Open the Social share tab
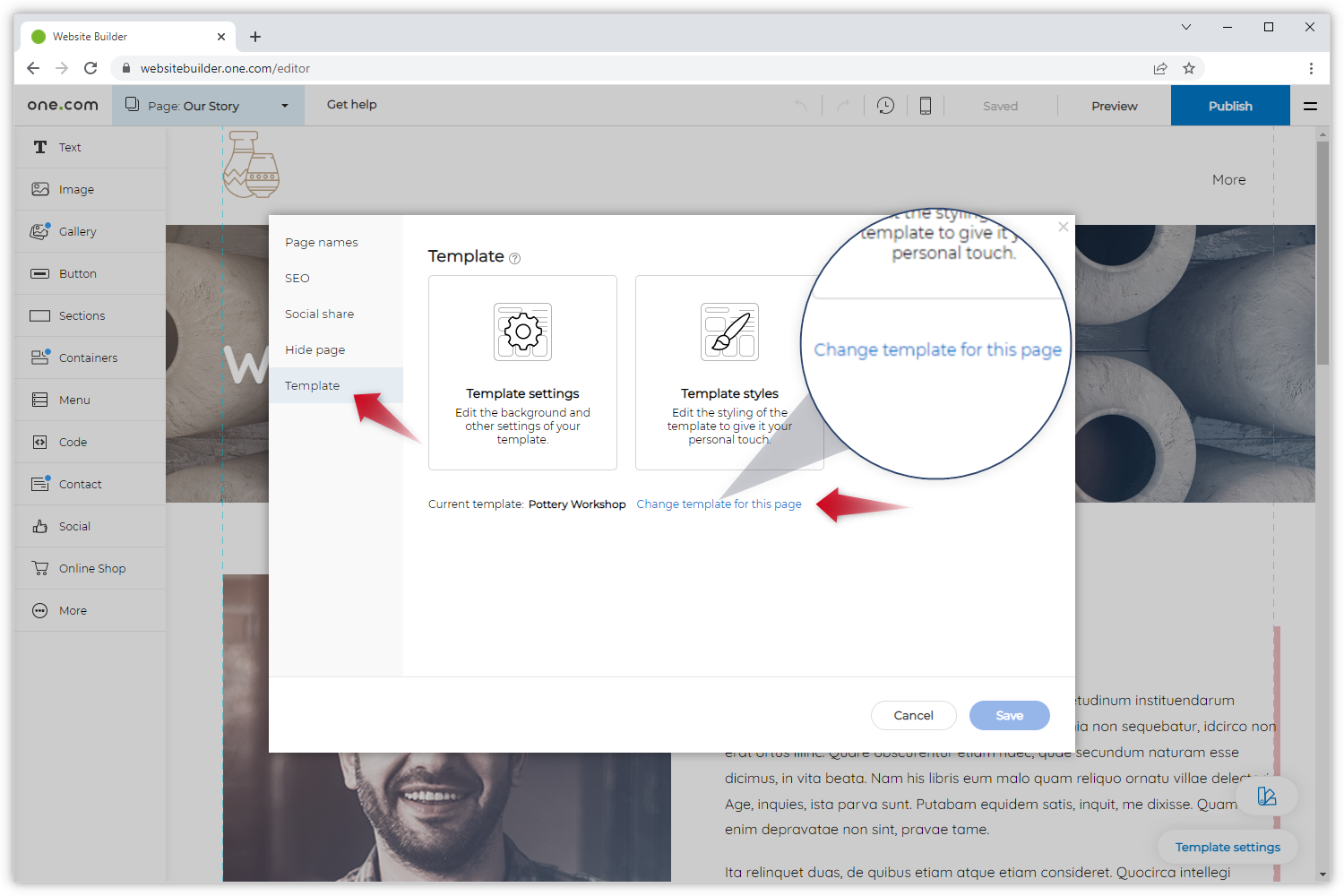Viewport: 1344px width, 896px height. point(319,314)
